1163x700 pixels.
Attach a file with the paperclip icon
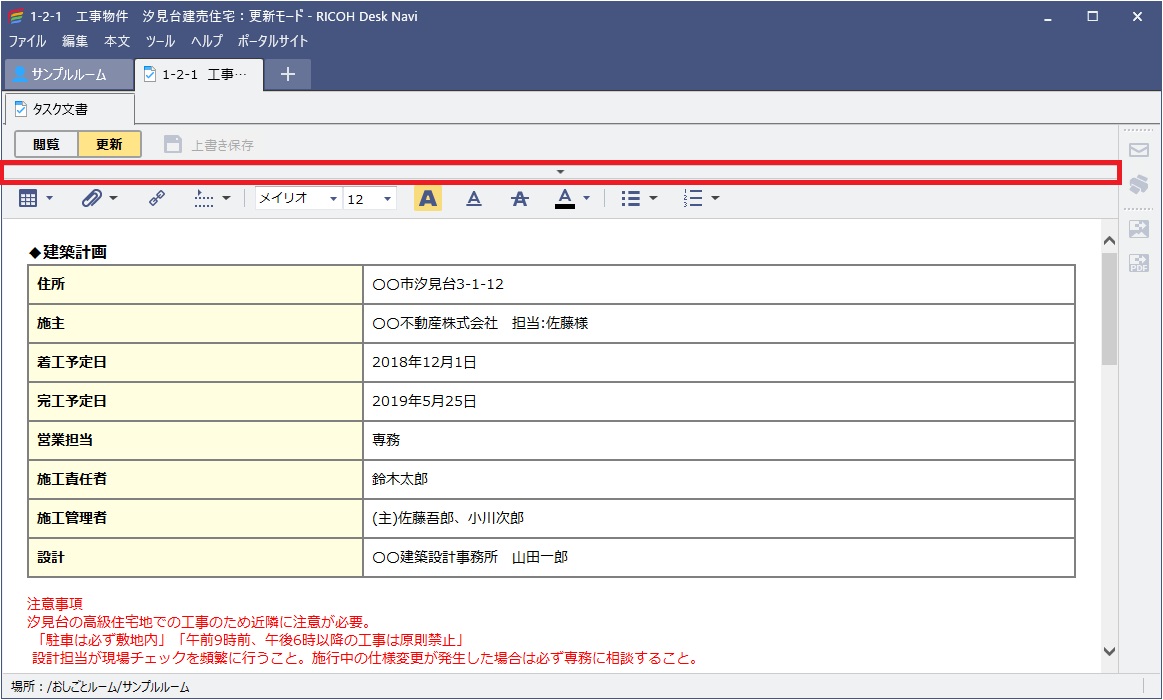(93, 198)
